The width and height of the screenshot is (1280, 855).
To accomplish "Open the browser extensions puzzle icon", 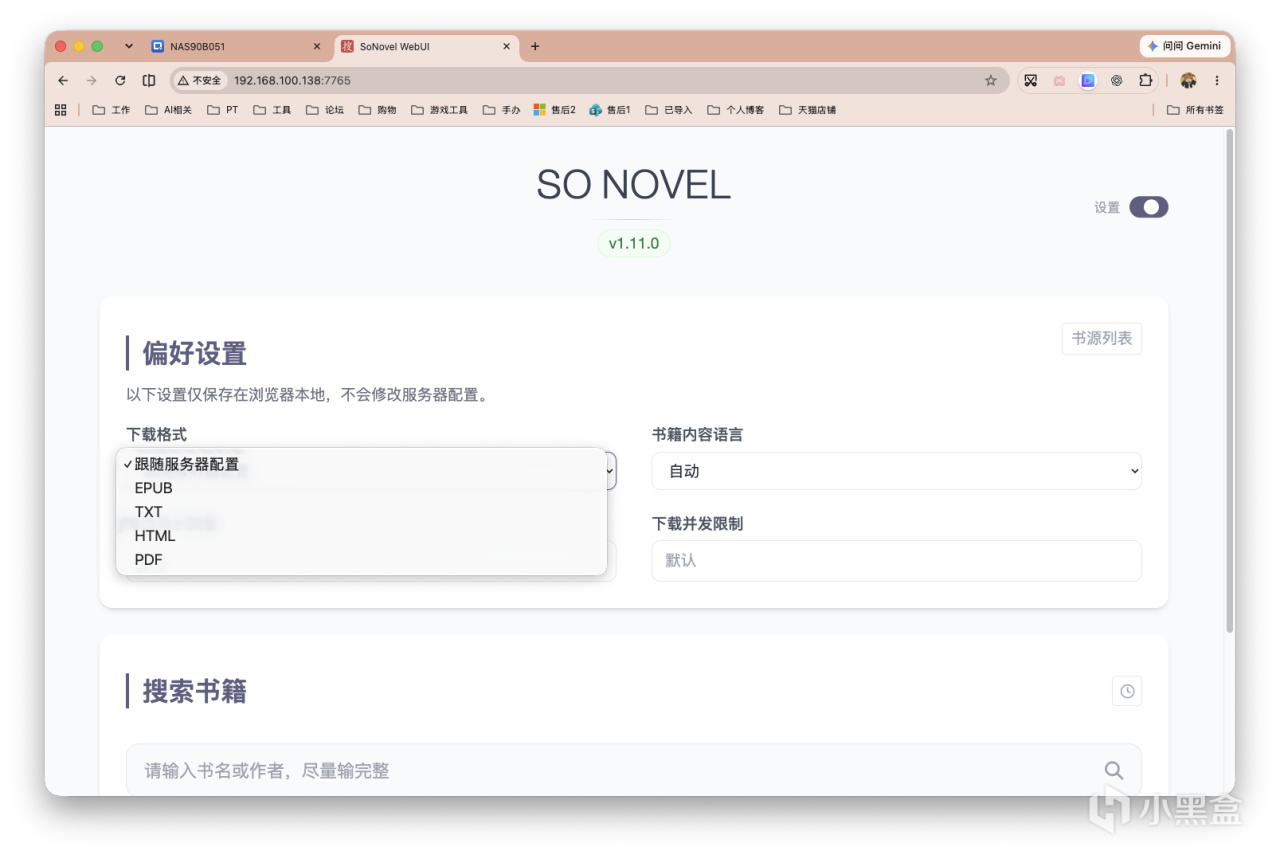I will pos(1146,81).
